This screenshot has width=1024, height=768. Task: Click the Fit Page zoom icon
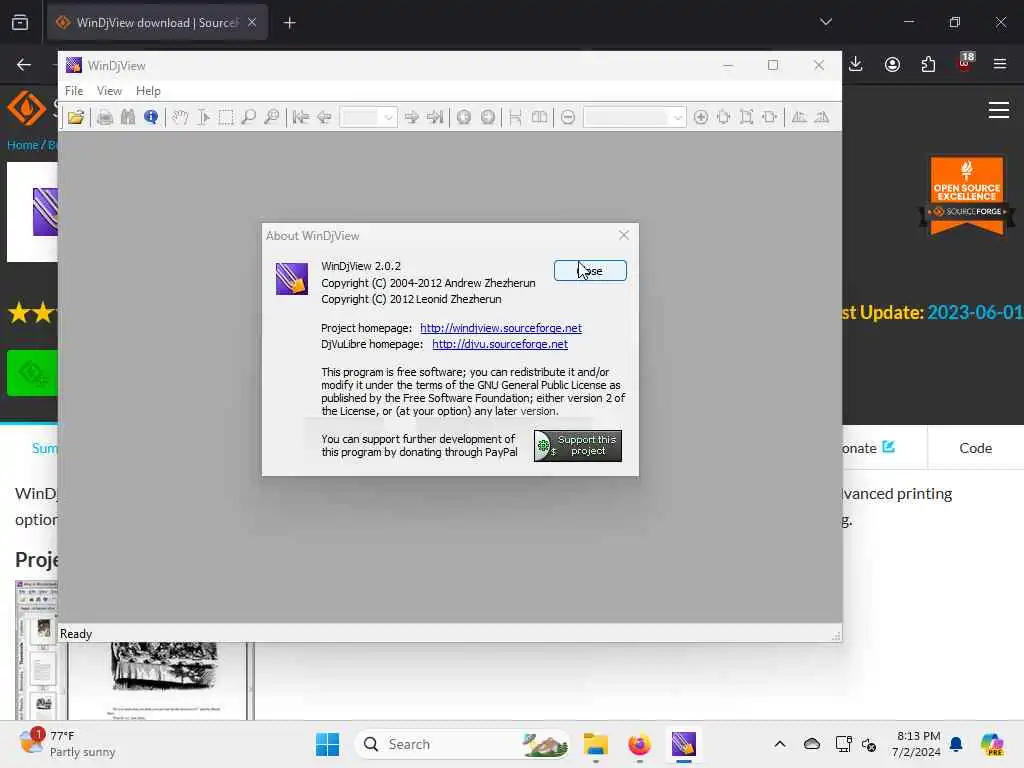coord(746,118)
